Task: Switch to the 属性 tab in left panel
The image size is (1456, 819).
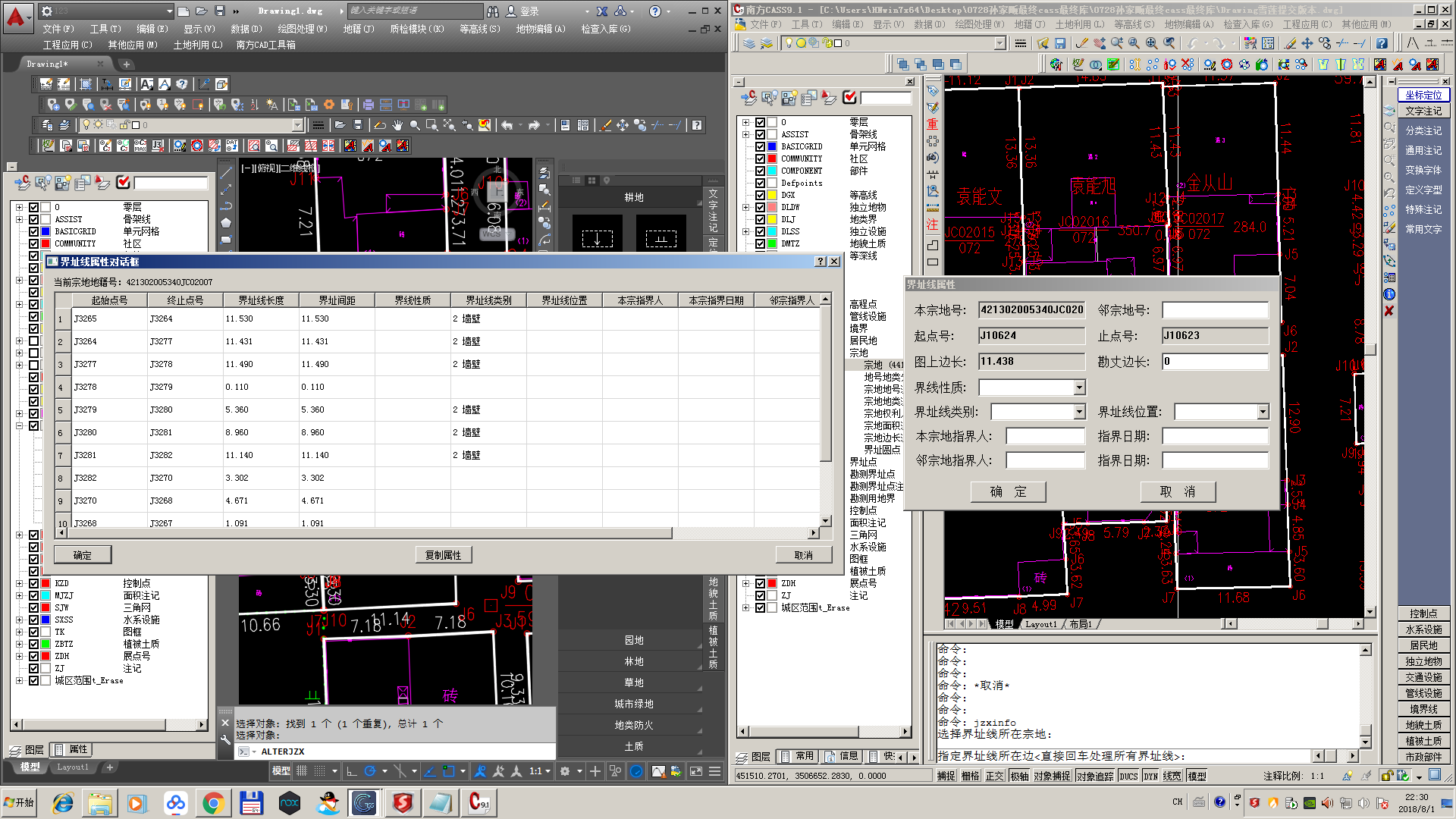Action: [73, 749]
